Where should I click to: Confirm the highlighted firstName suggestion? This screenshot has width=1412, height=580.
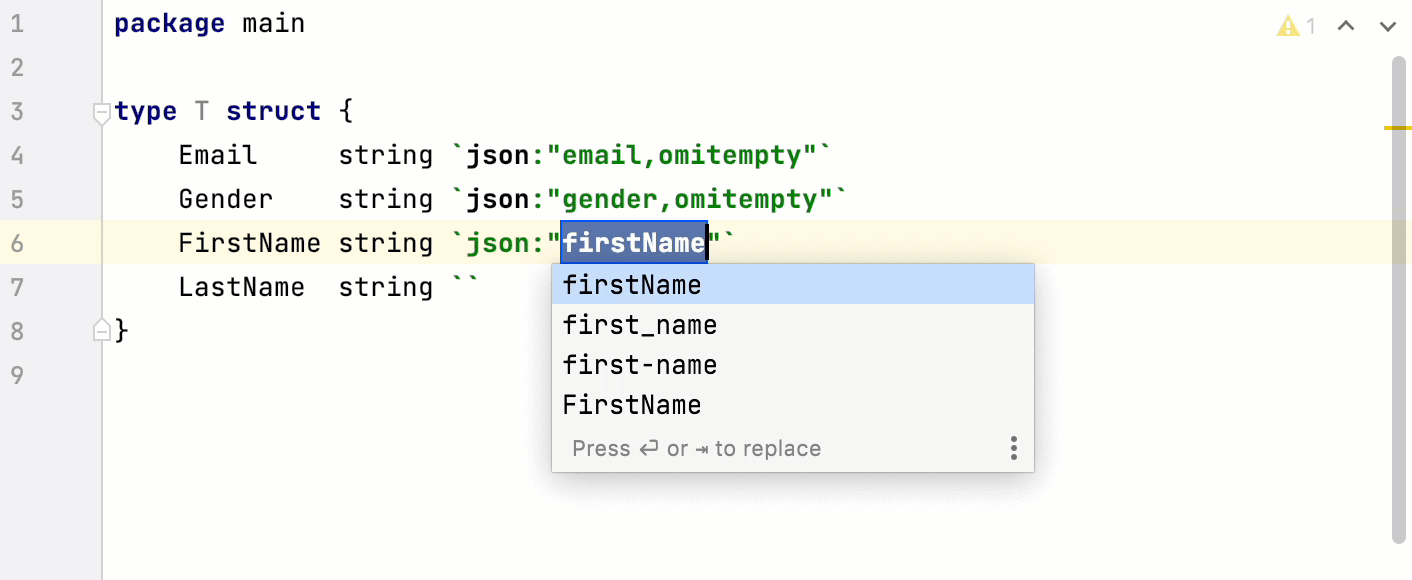(632, 285)
